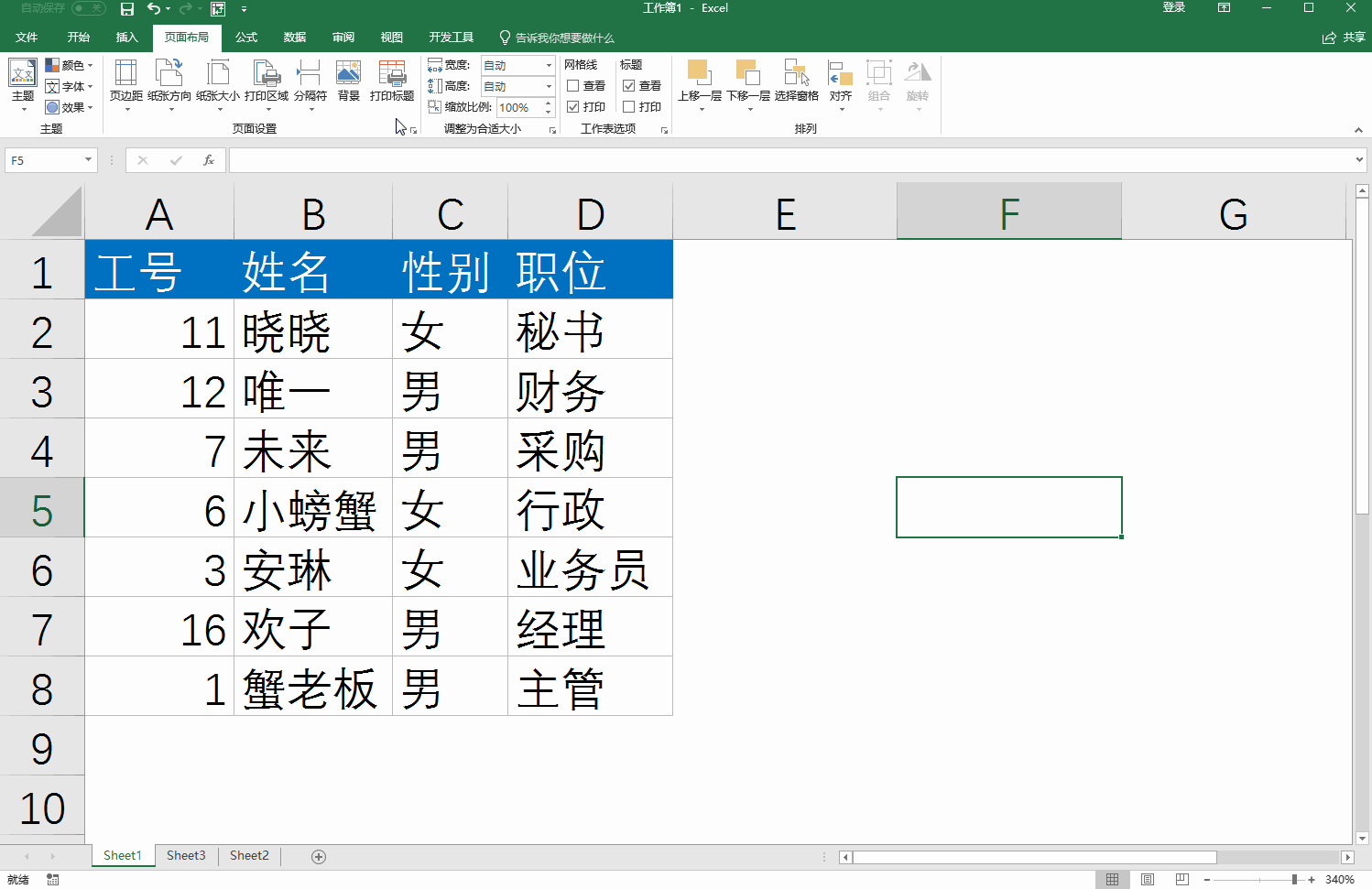Viewport: 1372px width, 889px height.
Task: Customize Quick Access Toolbar dropdown
Action: 244,9
